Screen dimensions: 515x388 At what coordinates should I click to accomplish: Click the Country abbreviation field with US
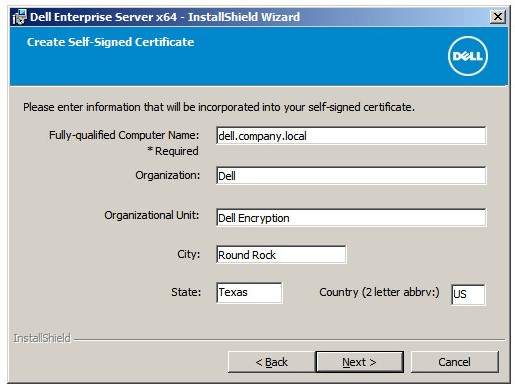(468, 294)
